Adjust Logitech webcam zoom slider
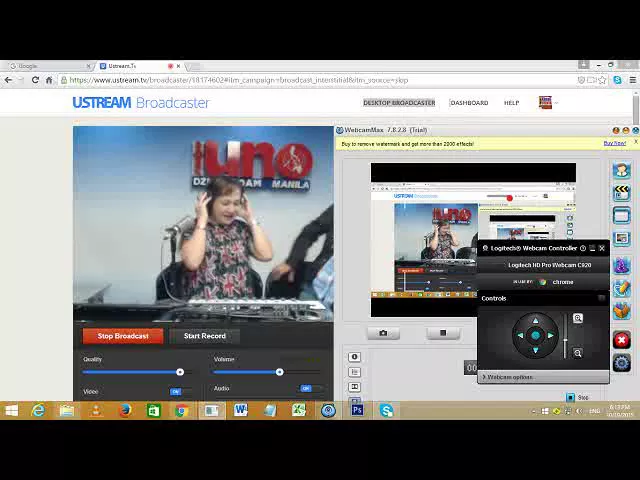Image resolution: width=640 pixels, height=480 pixels. [565, 340]
